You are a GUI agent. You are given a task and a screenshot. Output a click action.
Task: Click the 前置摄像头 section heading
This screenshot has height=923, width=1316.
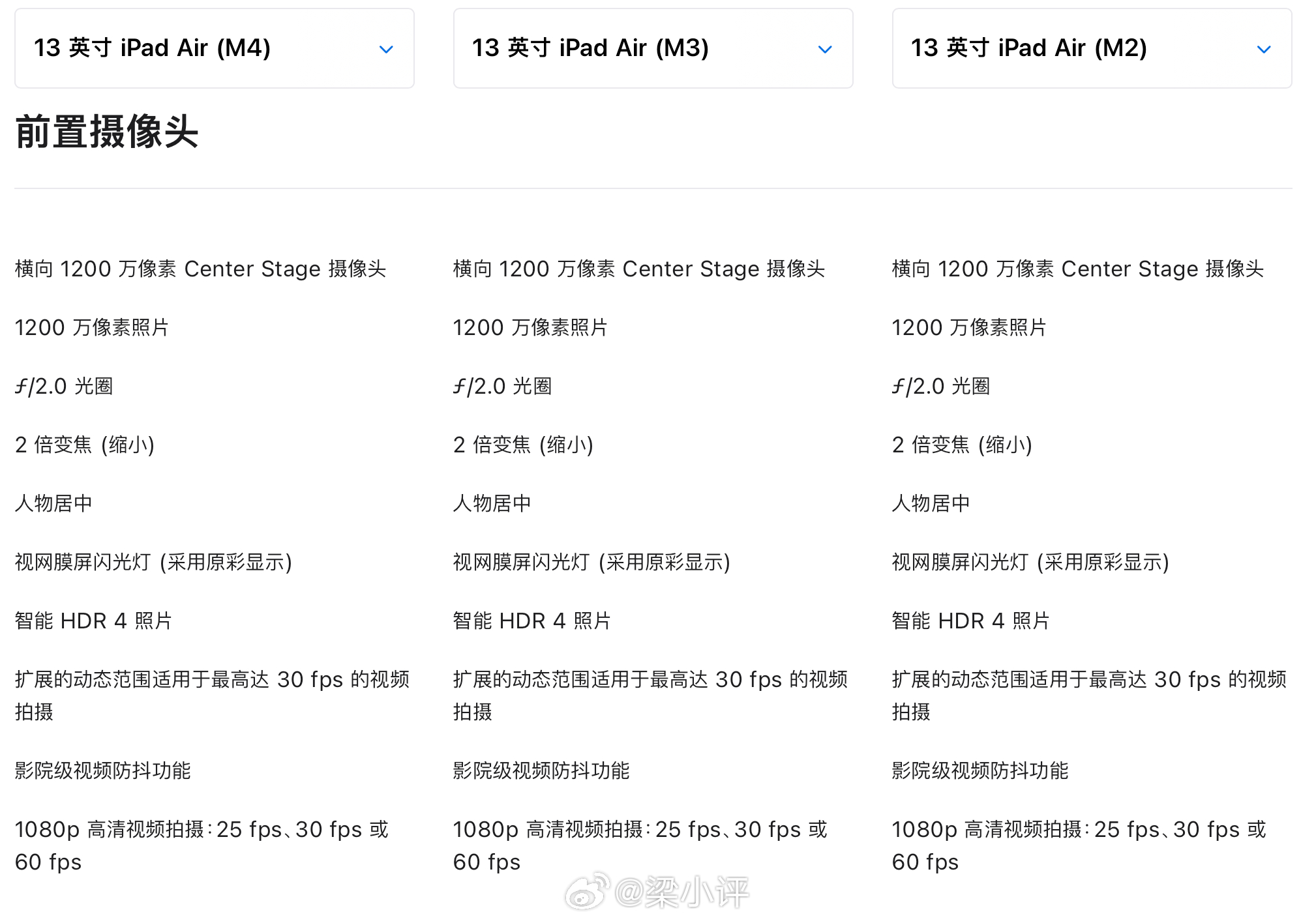pos(106,132)
